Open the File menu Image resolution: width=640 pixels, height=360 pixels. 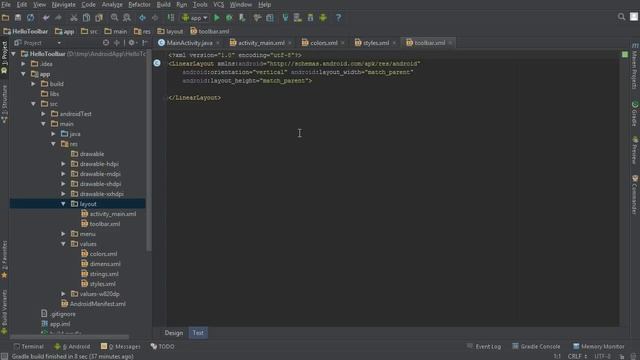tap(6, 4)
